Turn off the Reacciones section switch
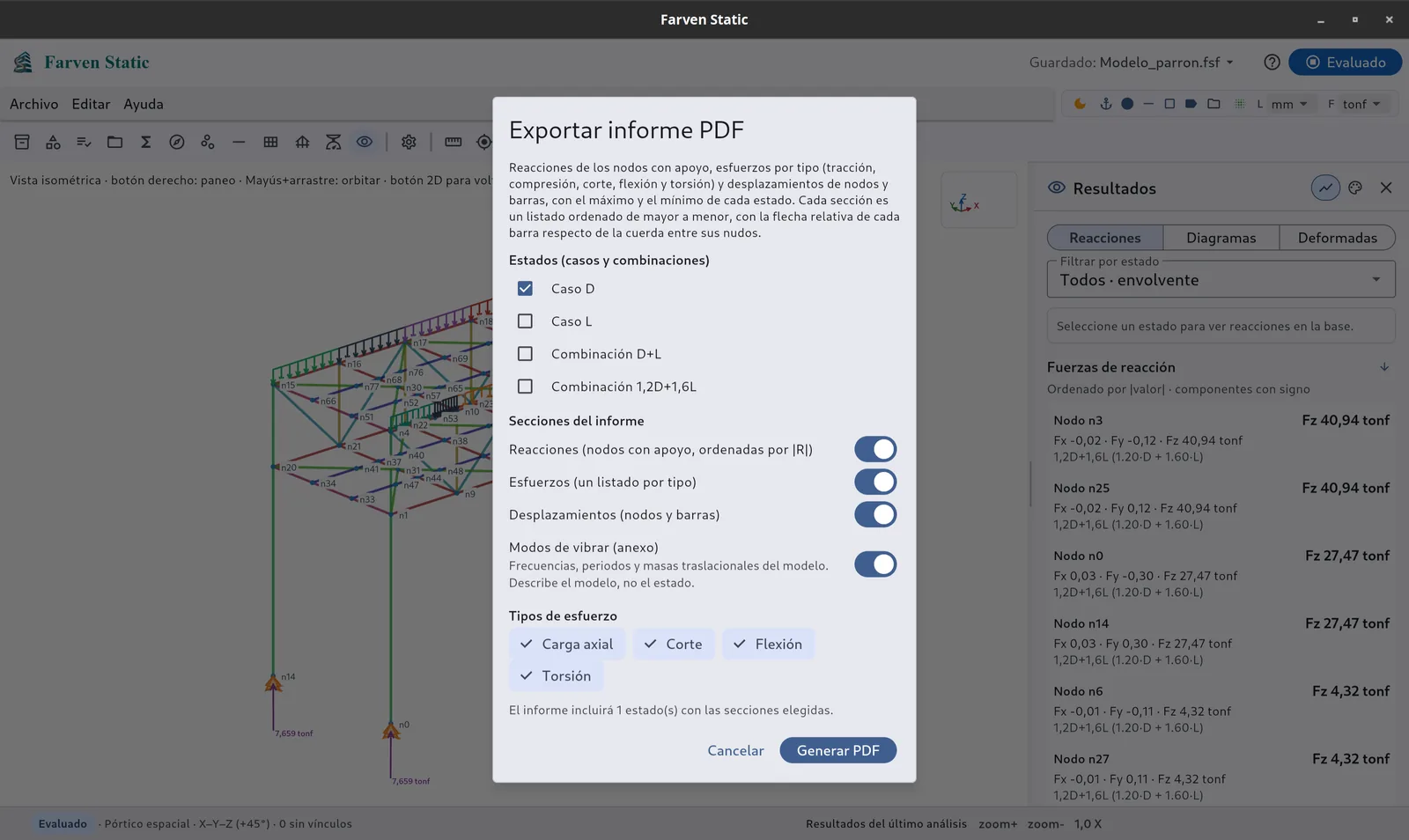Viewport: 1409px width, 840px height. [x=875, y=449]
